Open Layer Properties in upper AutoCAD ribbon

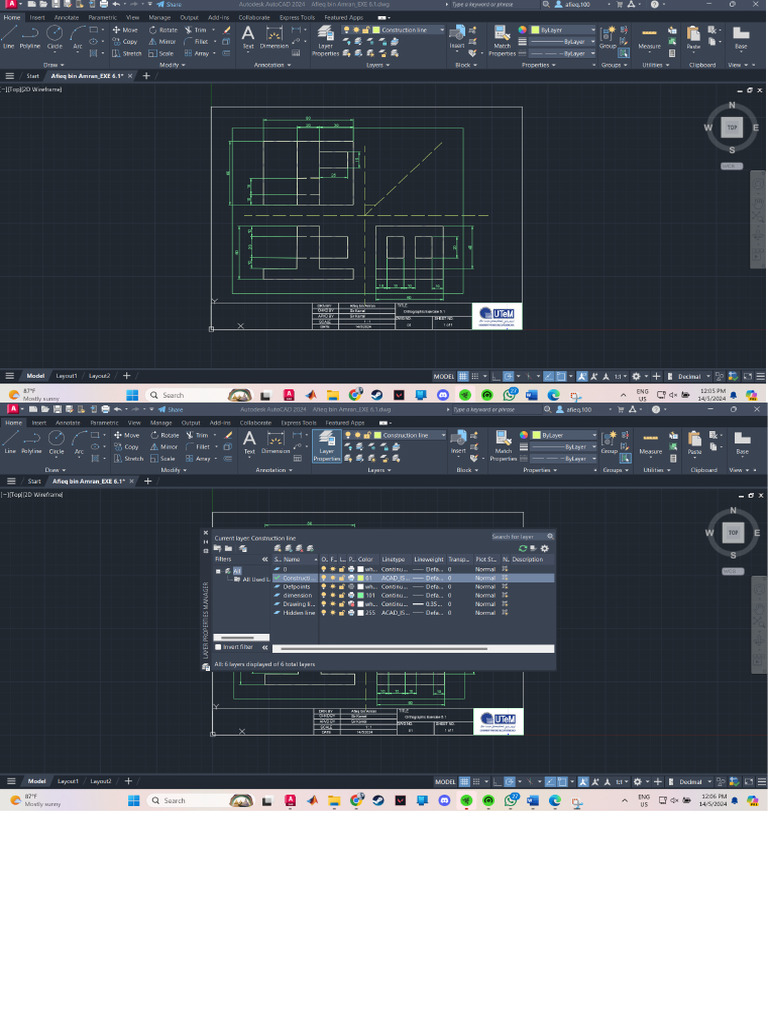click(x=325, y=40)
